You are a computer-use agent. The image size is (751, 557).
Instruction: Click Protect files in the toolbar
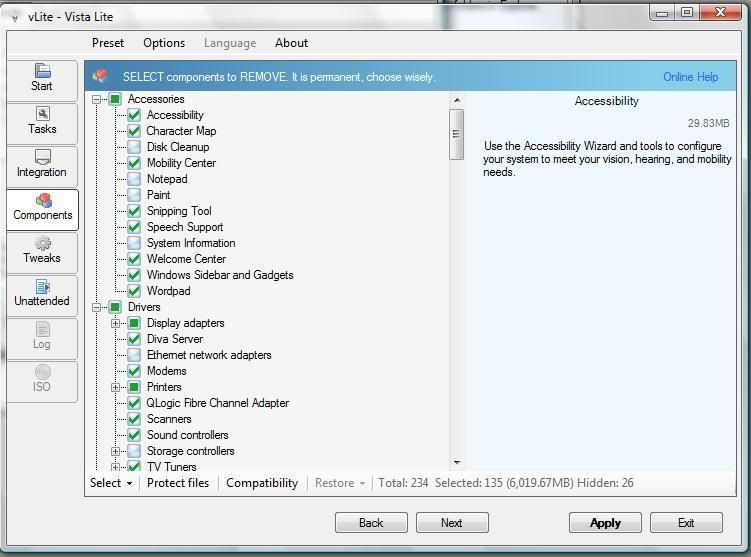[178, 483]
